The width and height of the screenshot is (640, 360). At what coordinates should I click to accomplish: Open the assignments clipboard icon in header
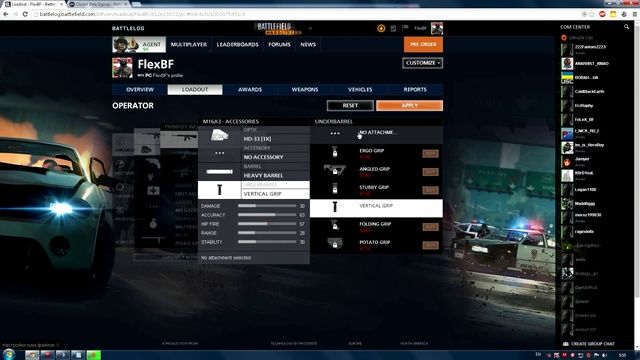[x=393, y=28]
